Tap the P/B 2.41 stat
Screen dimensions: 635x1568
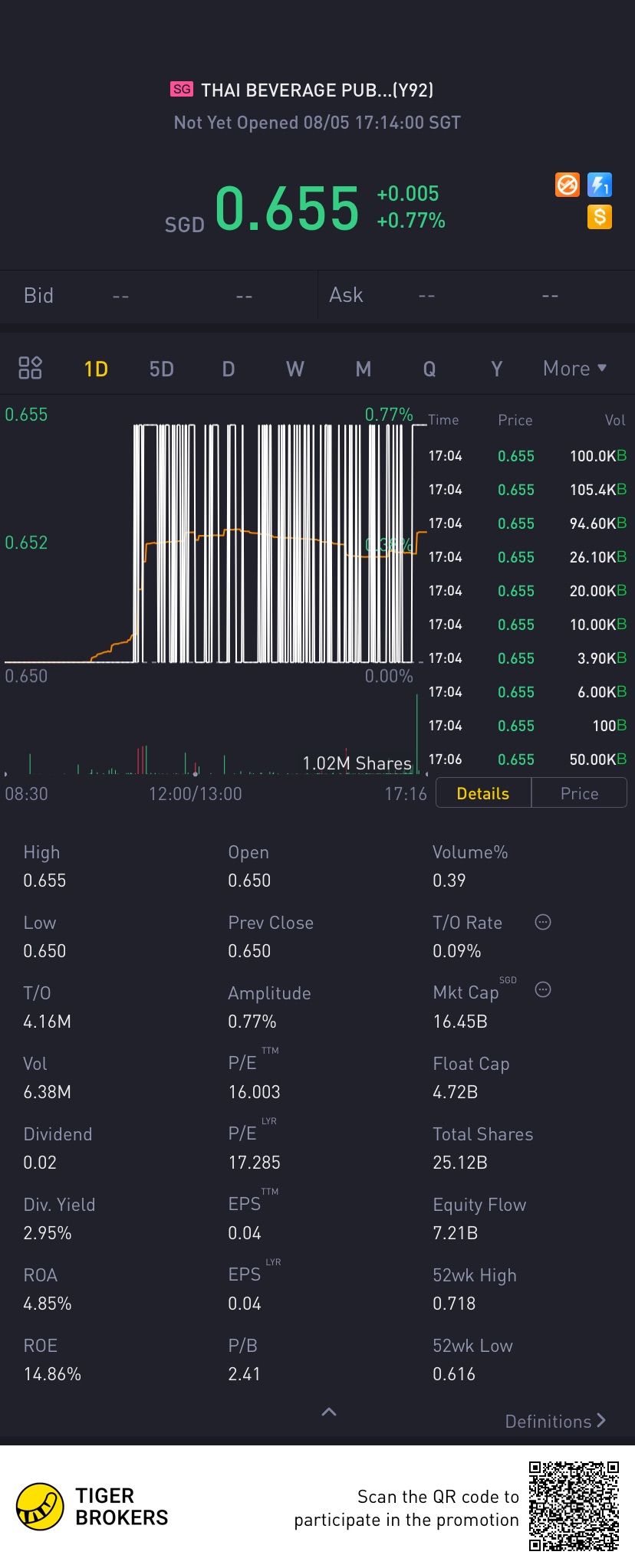pos(244,1360)
